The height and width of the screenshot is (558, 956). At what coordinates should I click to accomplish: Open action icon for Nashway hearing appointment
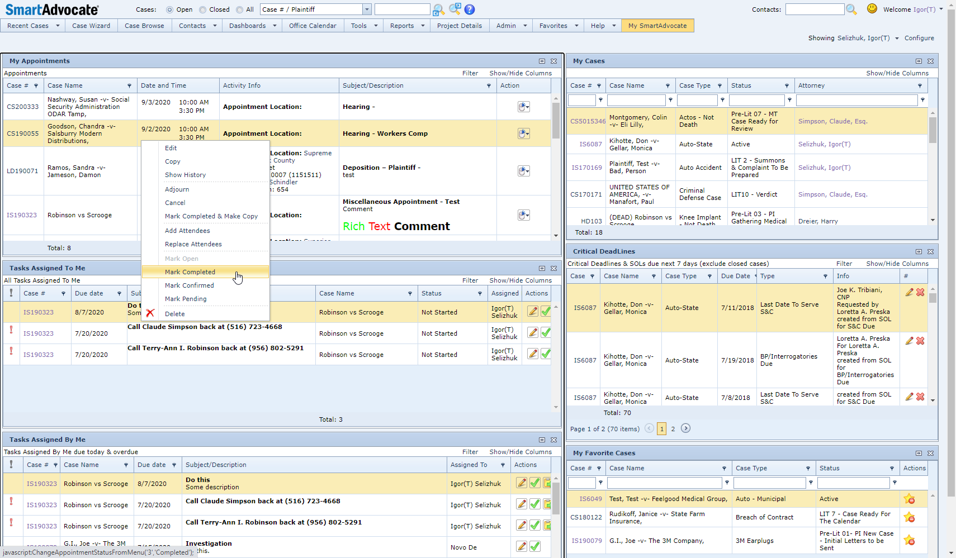click(x=523, y=107)
